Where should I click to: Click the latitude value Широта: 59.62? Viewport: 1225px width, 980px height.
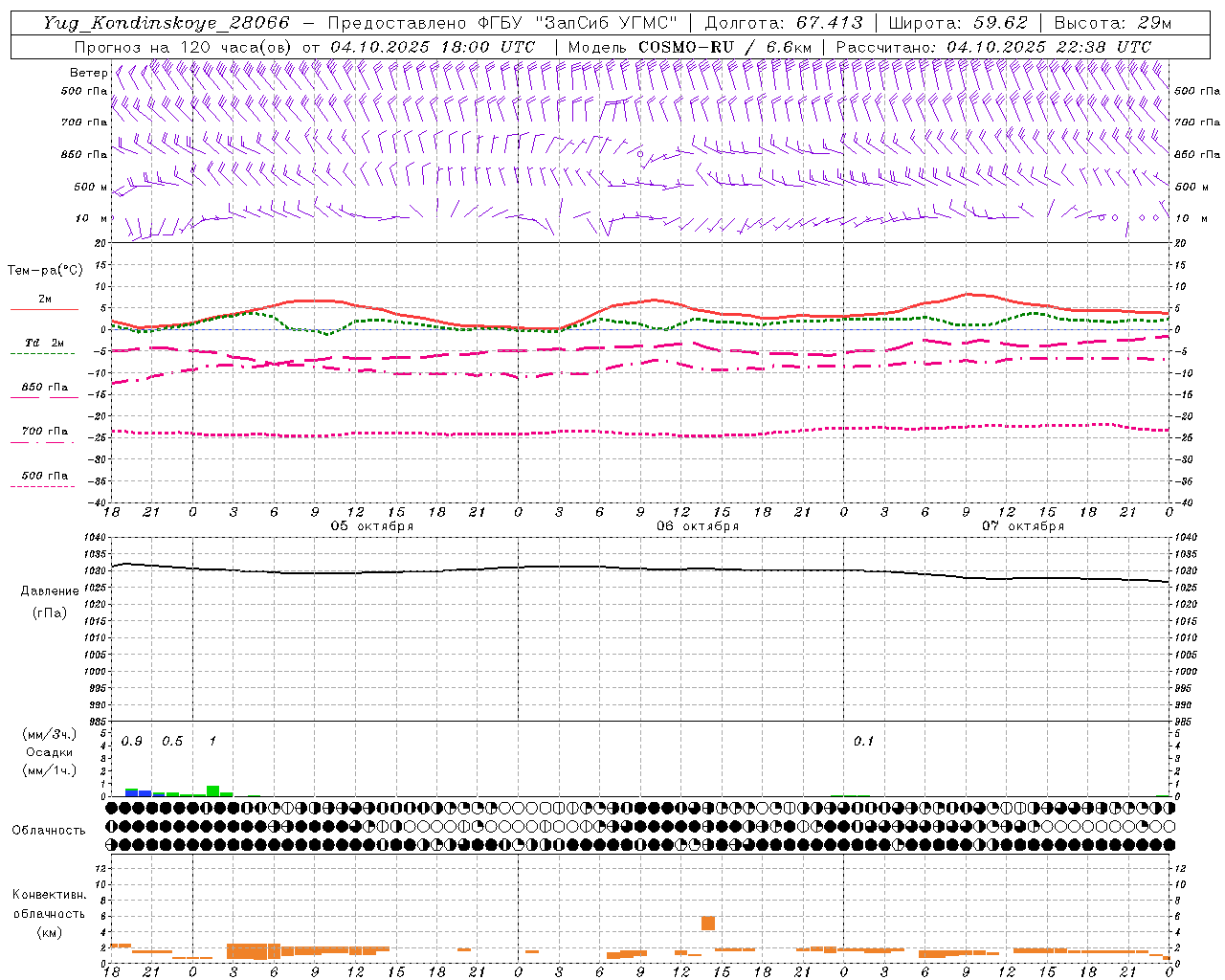coord(958,23)
